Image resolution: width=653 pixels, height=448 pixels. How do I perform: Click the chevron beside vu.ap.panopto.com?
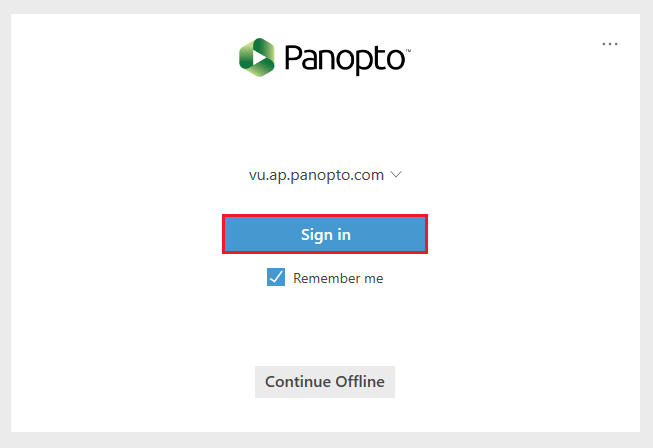pos(396,174)
